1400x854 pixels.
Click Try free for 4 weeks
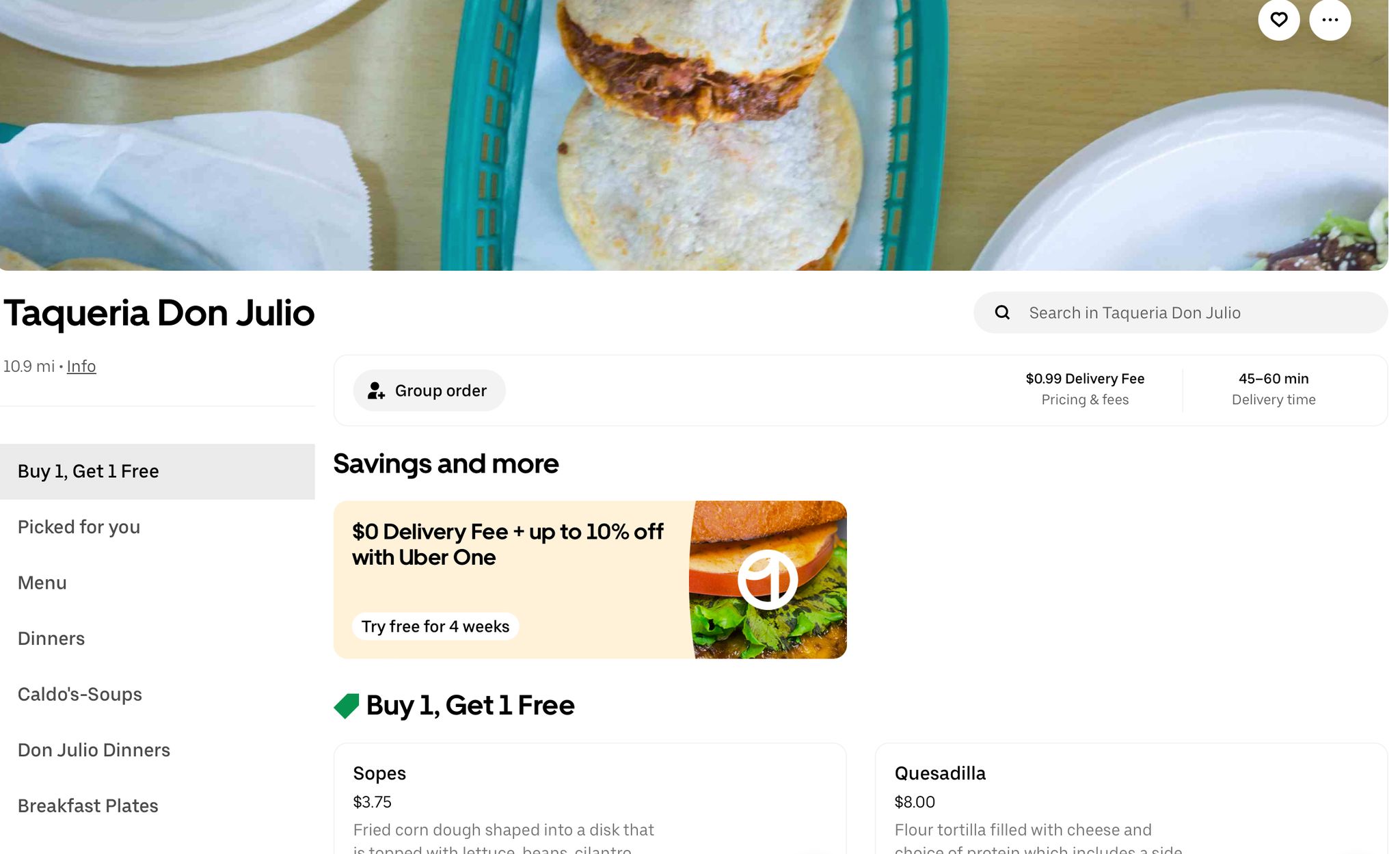[435, 626]
